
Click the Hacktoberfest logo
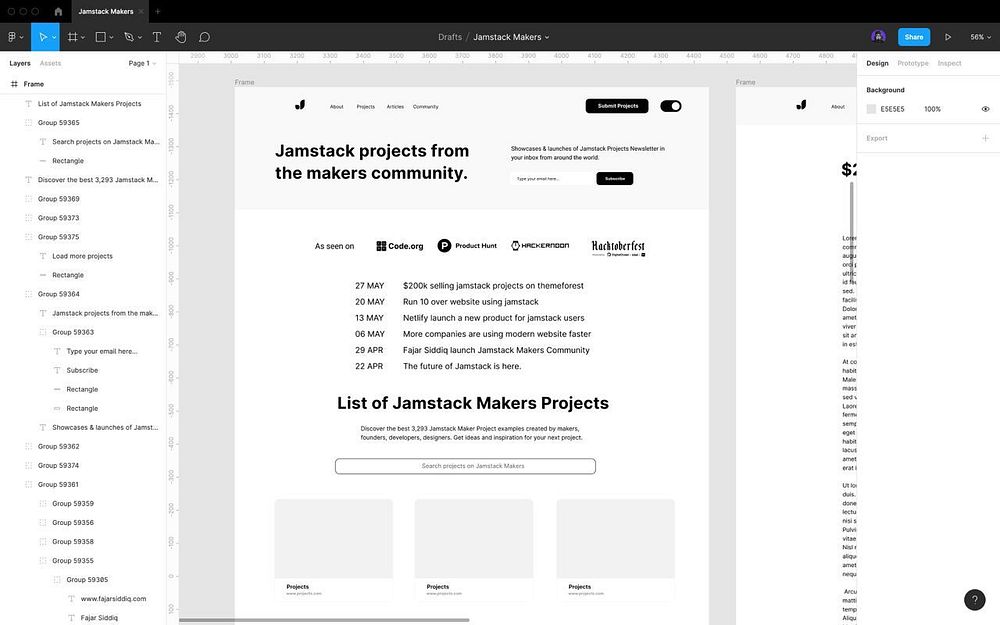pyautogui.click(x=618, y=247)
